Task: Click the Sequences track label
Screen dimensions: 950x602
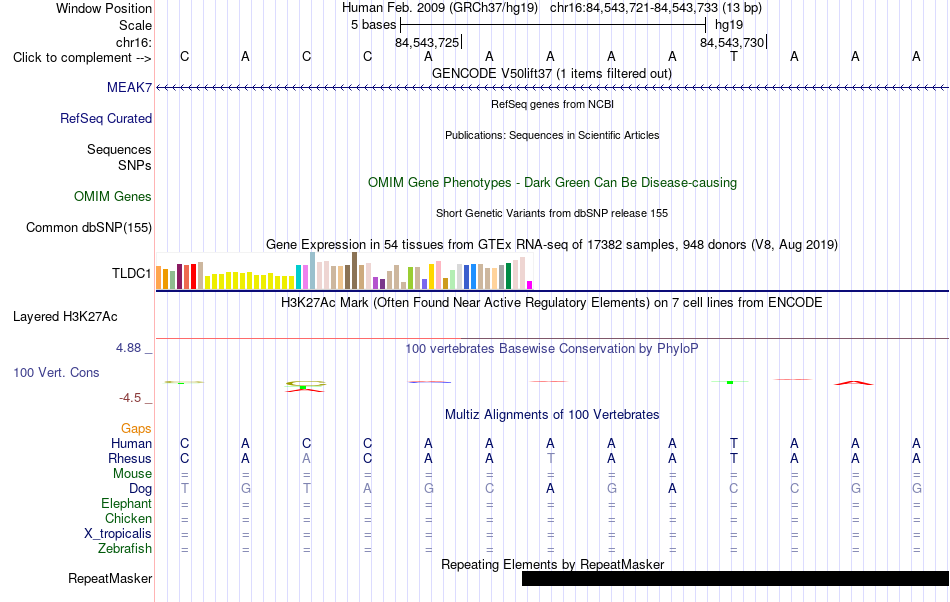Action: (x=119, y=150)
